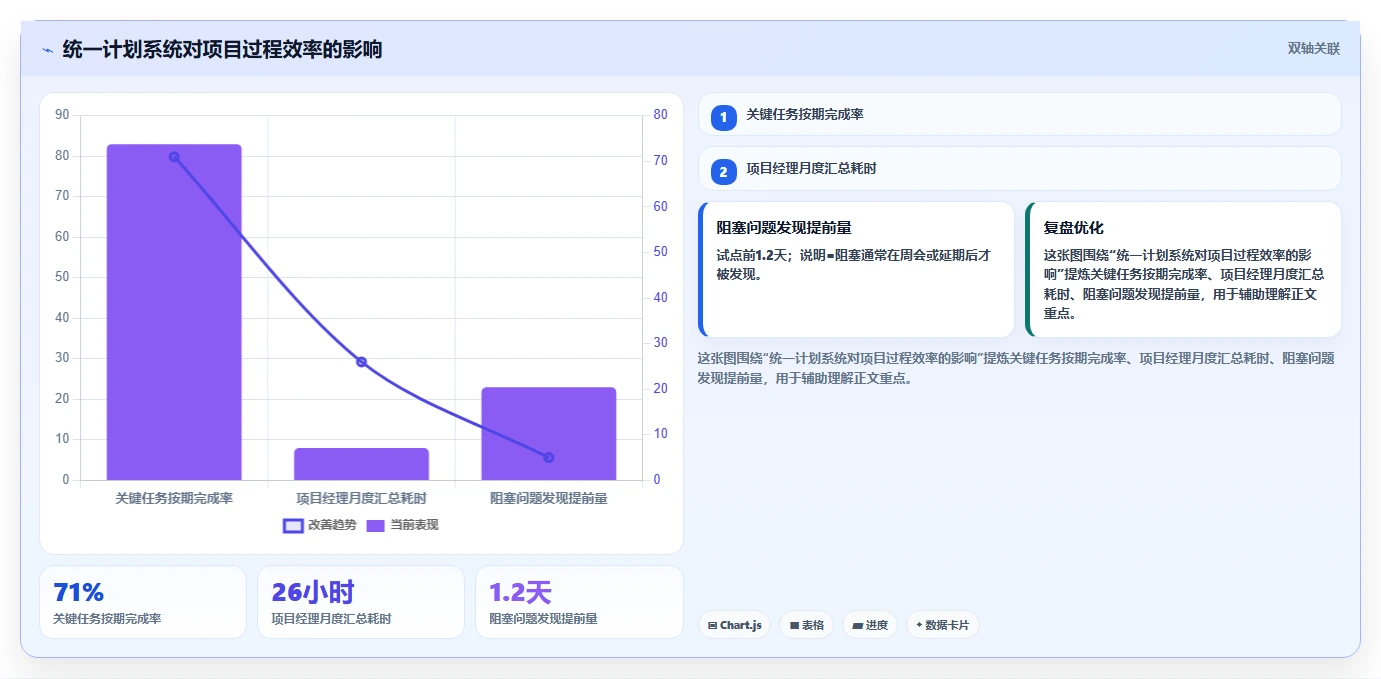Click the 双轴关联 label in the header
The image size is (1381, 679).
pyautogui.click(x=1313, y=49)
